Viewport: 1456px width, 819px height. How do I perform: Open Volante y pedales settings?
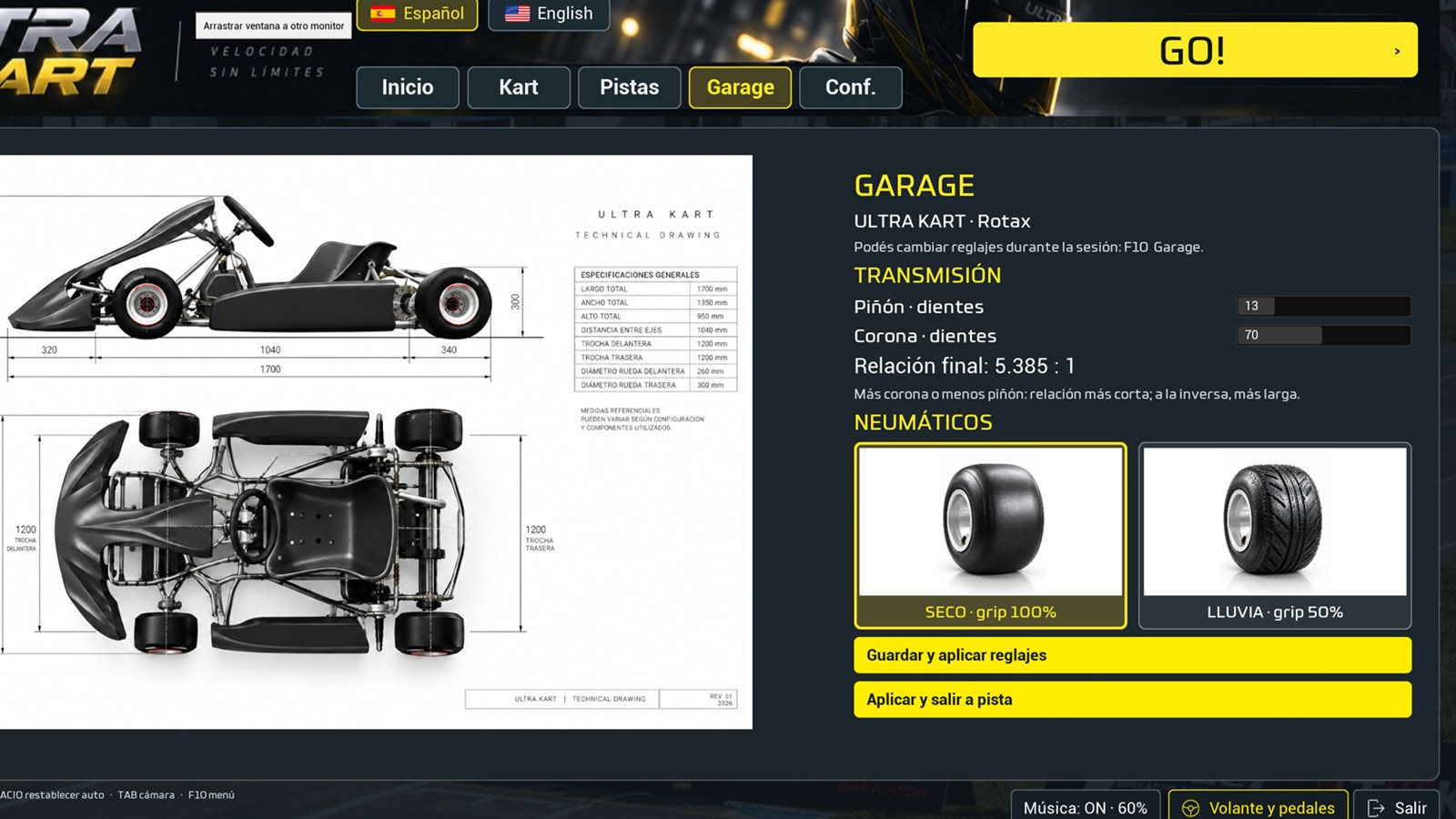coord(1259,807)
